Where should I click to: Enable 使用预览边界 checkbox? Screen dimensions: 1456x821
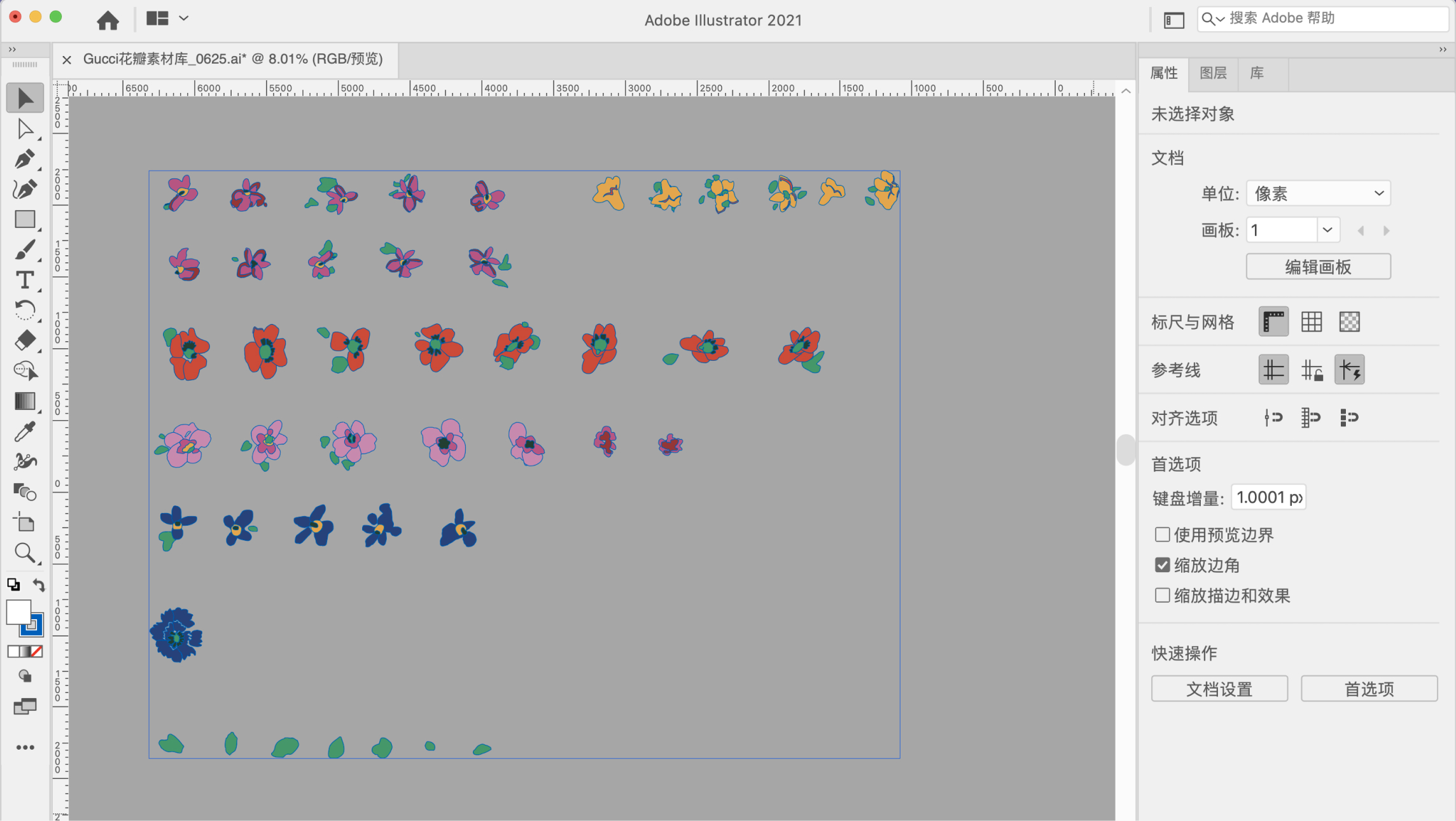[x=1162, y=535]
